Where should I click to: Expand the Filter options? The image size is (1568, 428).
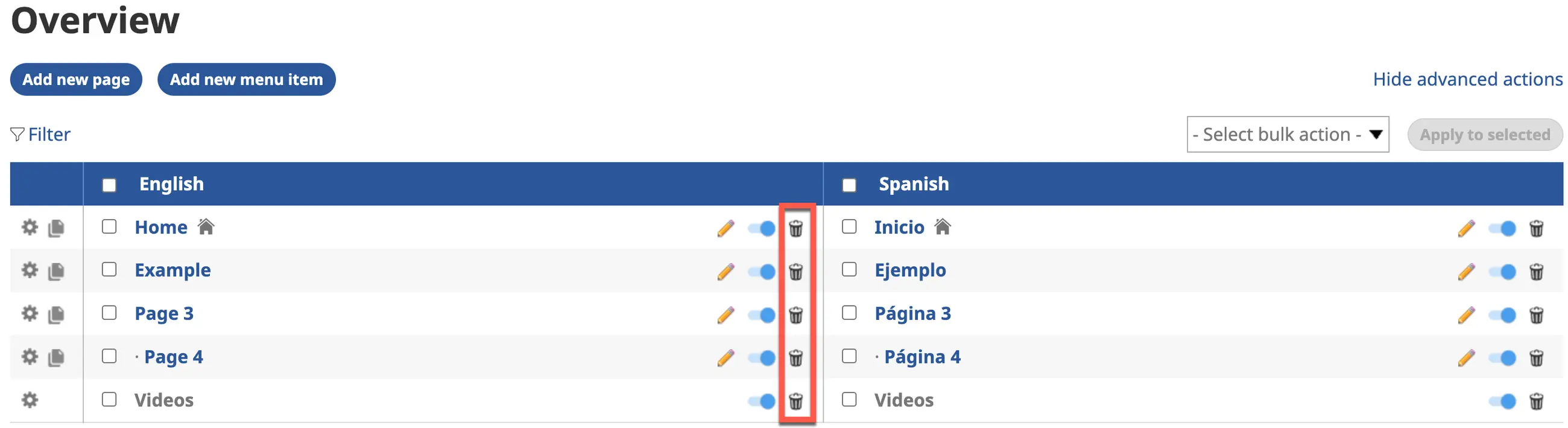(41, 134)
